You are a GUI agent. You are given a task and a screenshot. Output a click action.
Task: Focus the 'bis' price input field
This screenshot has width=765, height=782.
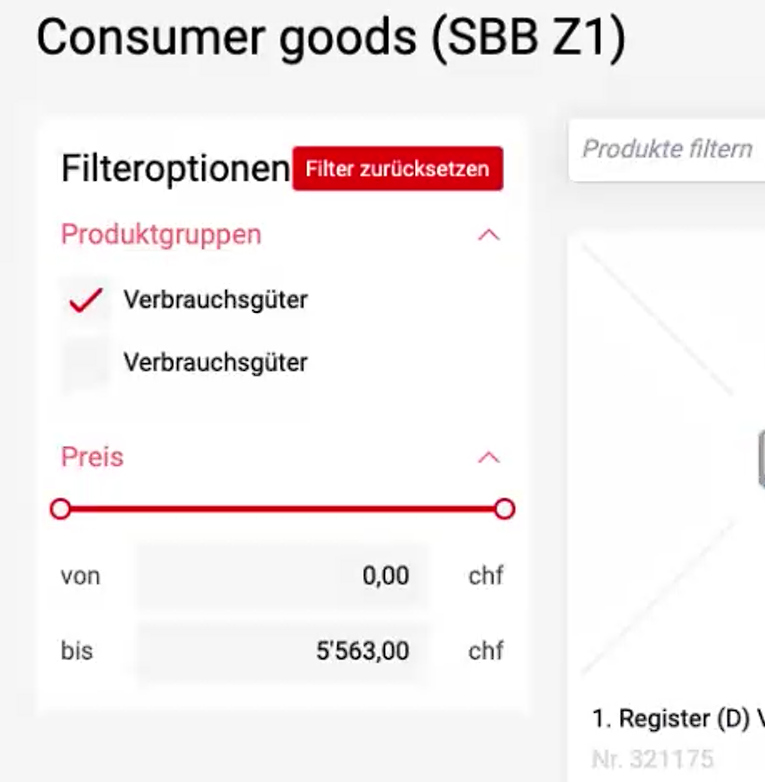[282, 651]
